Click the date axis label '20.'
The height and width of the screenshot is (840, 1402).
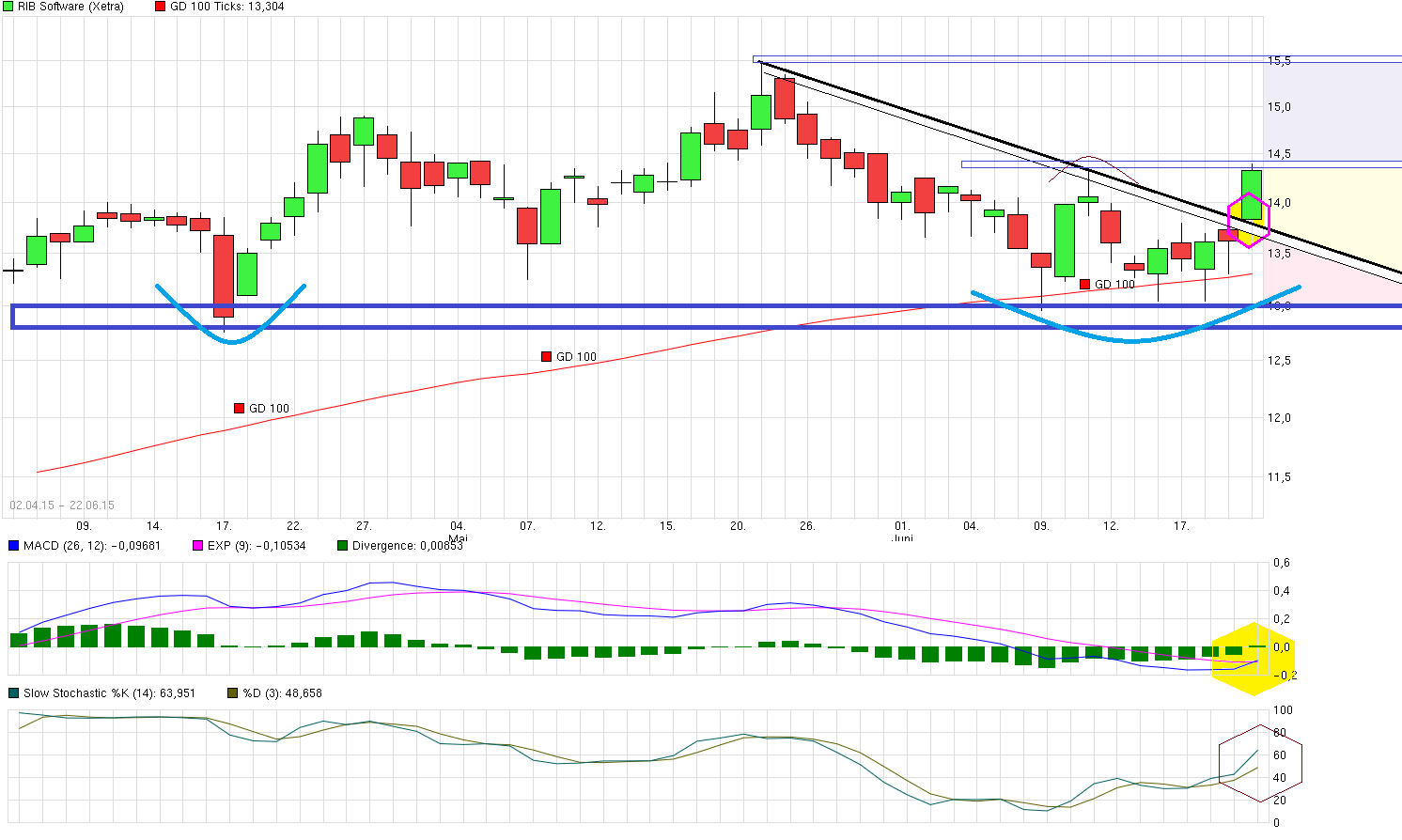[x=738, y=526]
